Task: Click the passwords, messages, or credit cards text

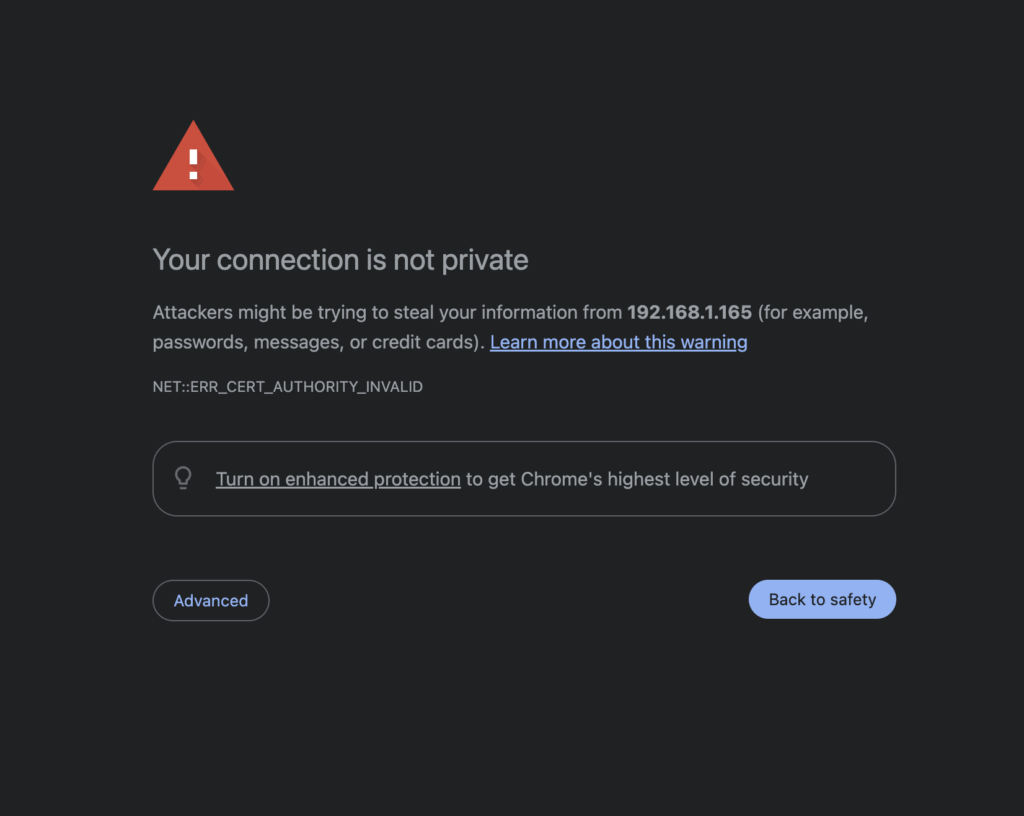Action: [318, 342]
